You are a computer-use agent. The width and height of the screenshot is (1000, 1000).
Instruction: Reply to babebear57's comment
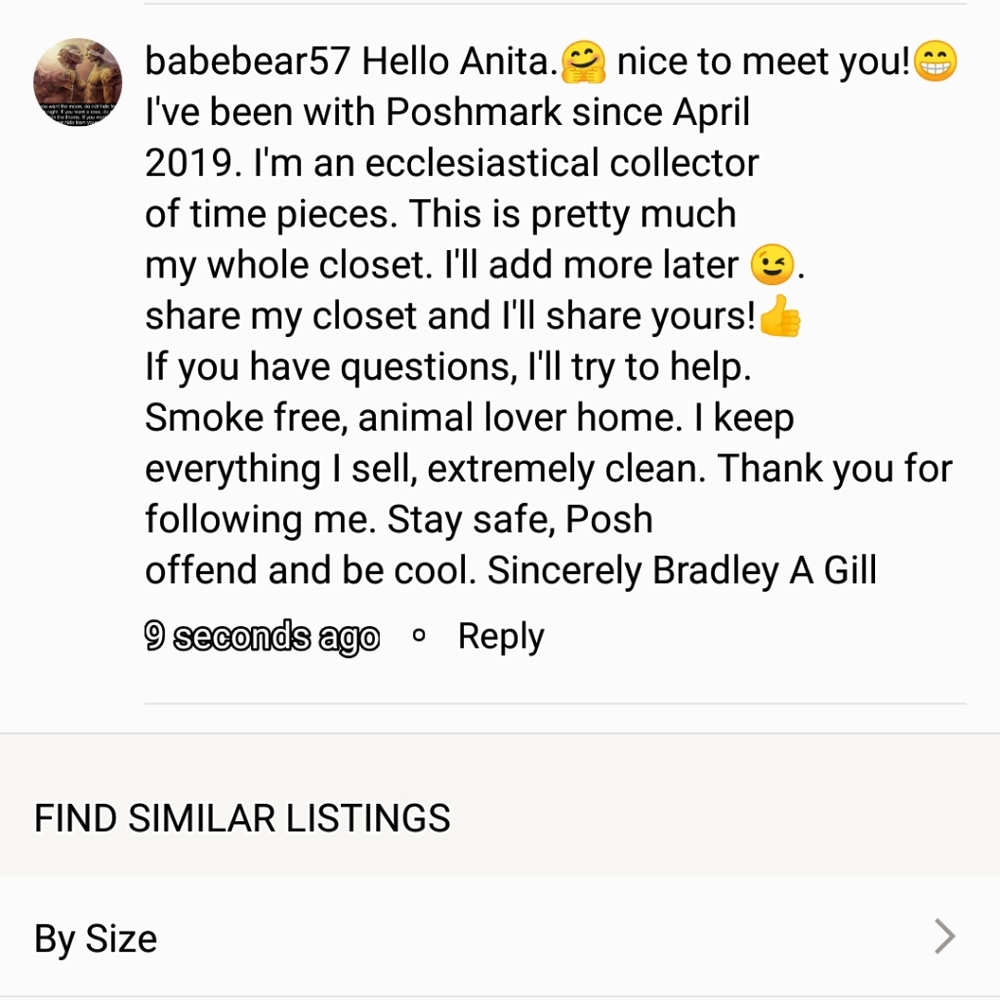point(500,636)
